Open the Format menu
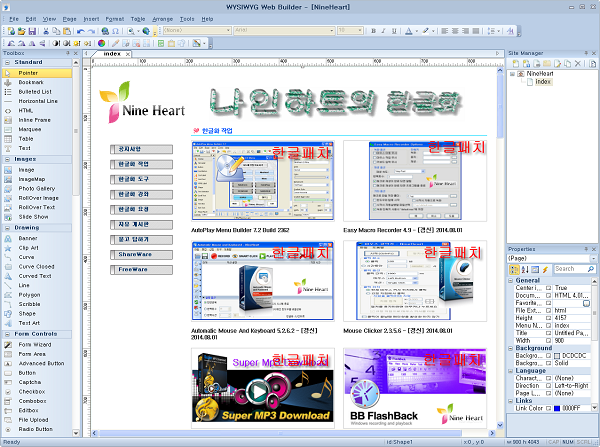Screen dimensions: 600x447 click(x=115, y=19)
